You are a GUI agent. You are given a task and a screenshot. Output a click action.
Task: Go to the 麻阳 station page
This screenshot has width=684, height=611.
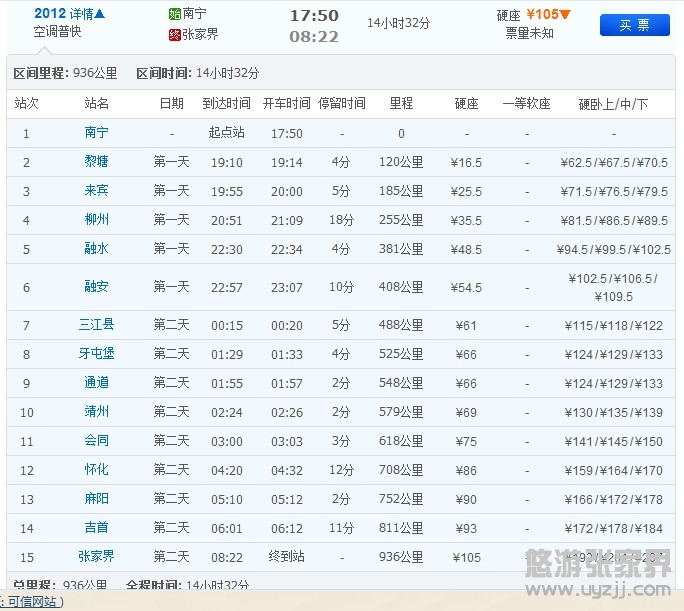[97, 499]
